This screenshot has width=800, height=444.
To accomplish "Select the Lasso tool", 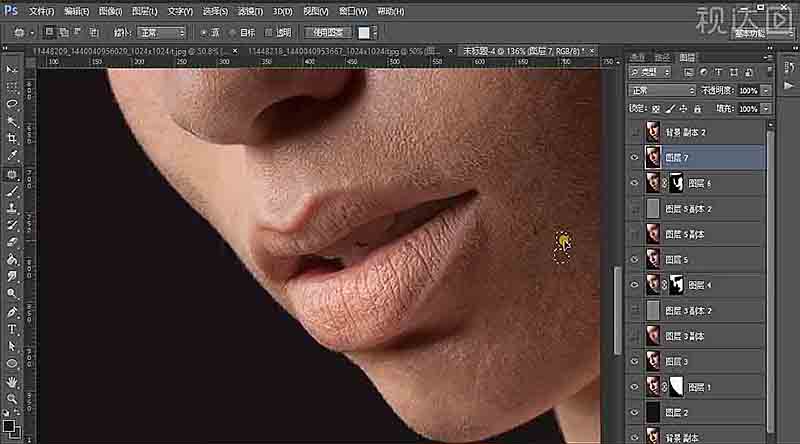I will coord(12,104).
